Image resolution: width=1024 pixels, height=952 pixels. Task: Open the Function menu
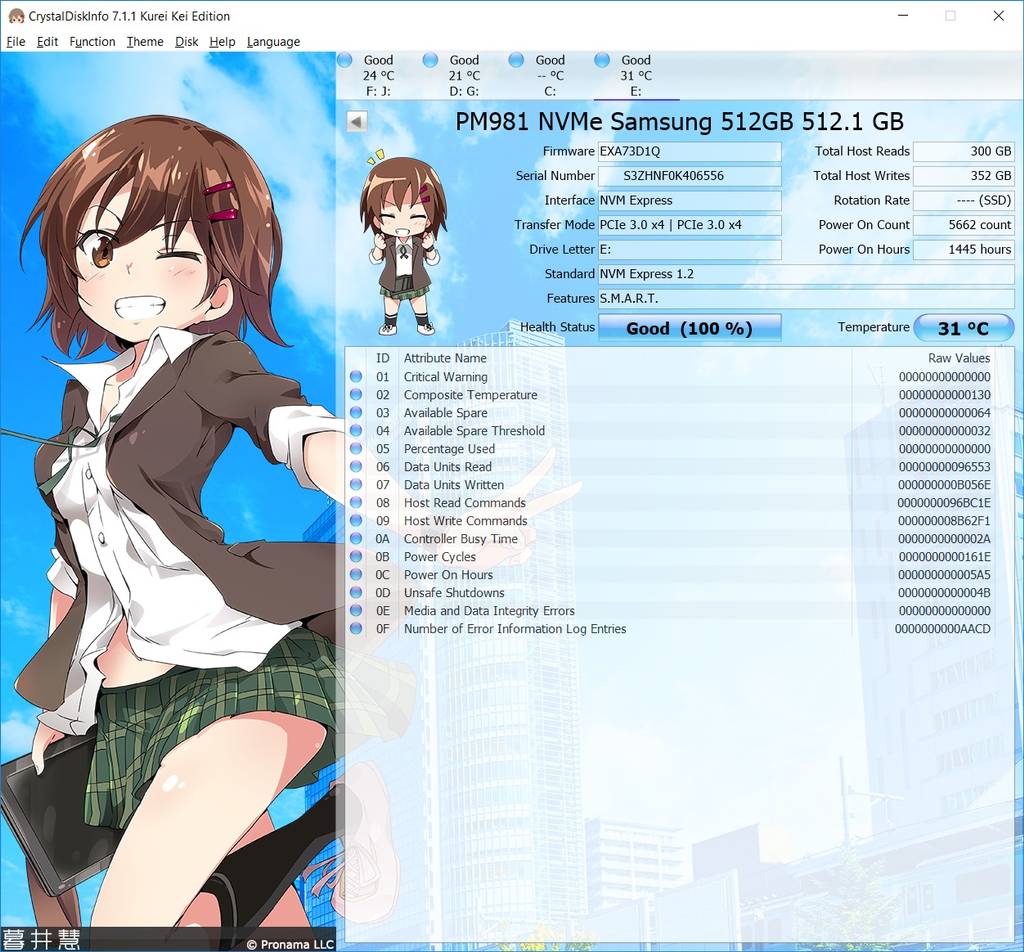coord(92,41)
